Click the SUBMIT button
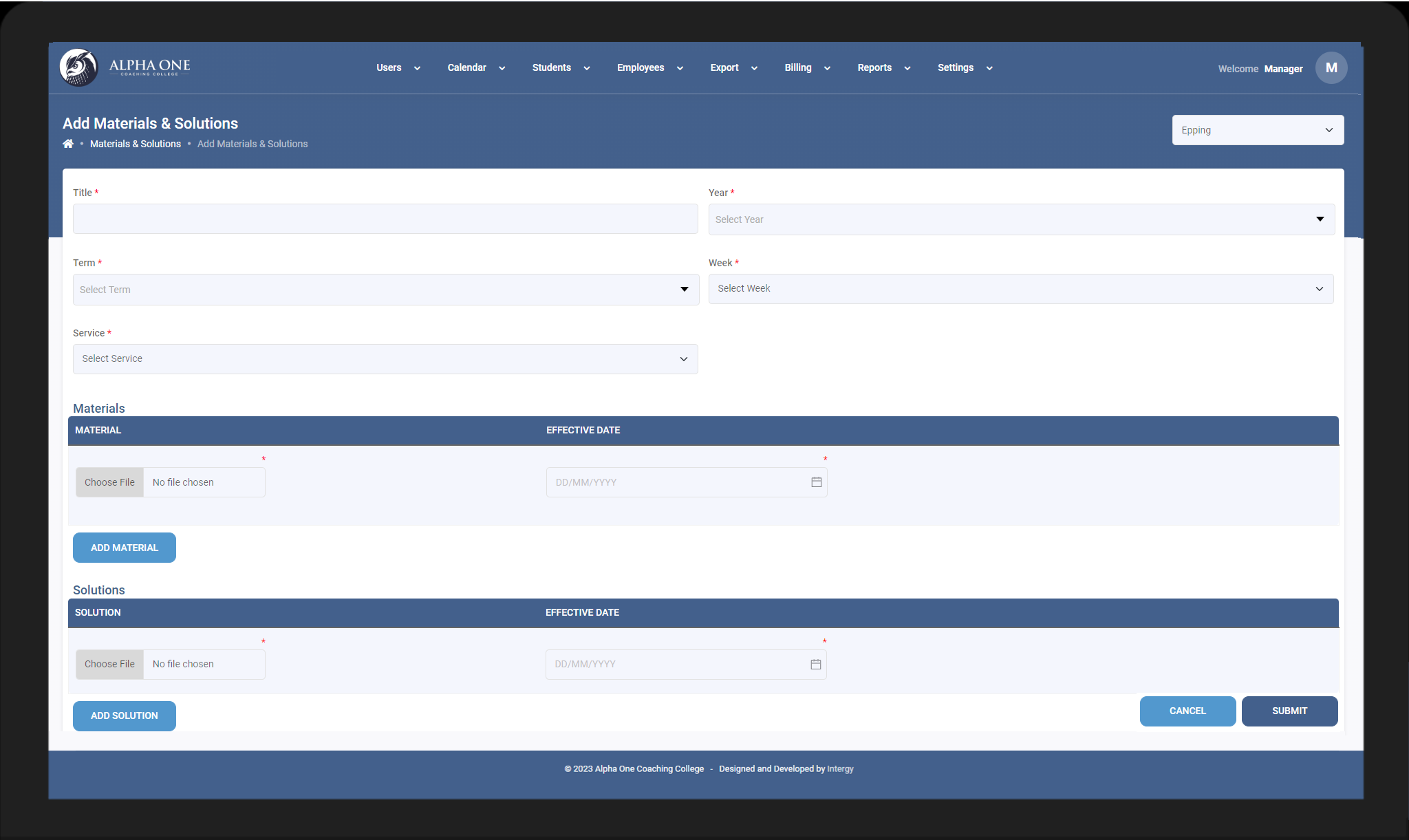Image resolution: width=1409 pixels, height=840 pixels. coord(1289,711)
